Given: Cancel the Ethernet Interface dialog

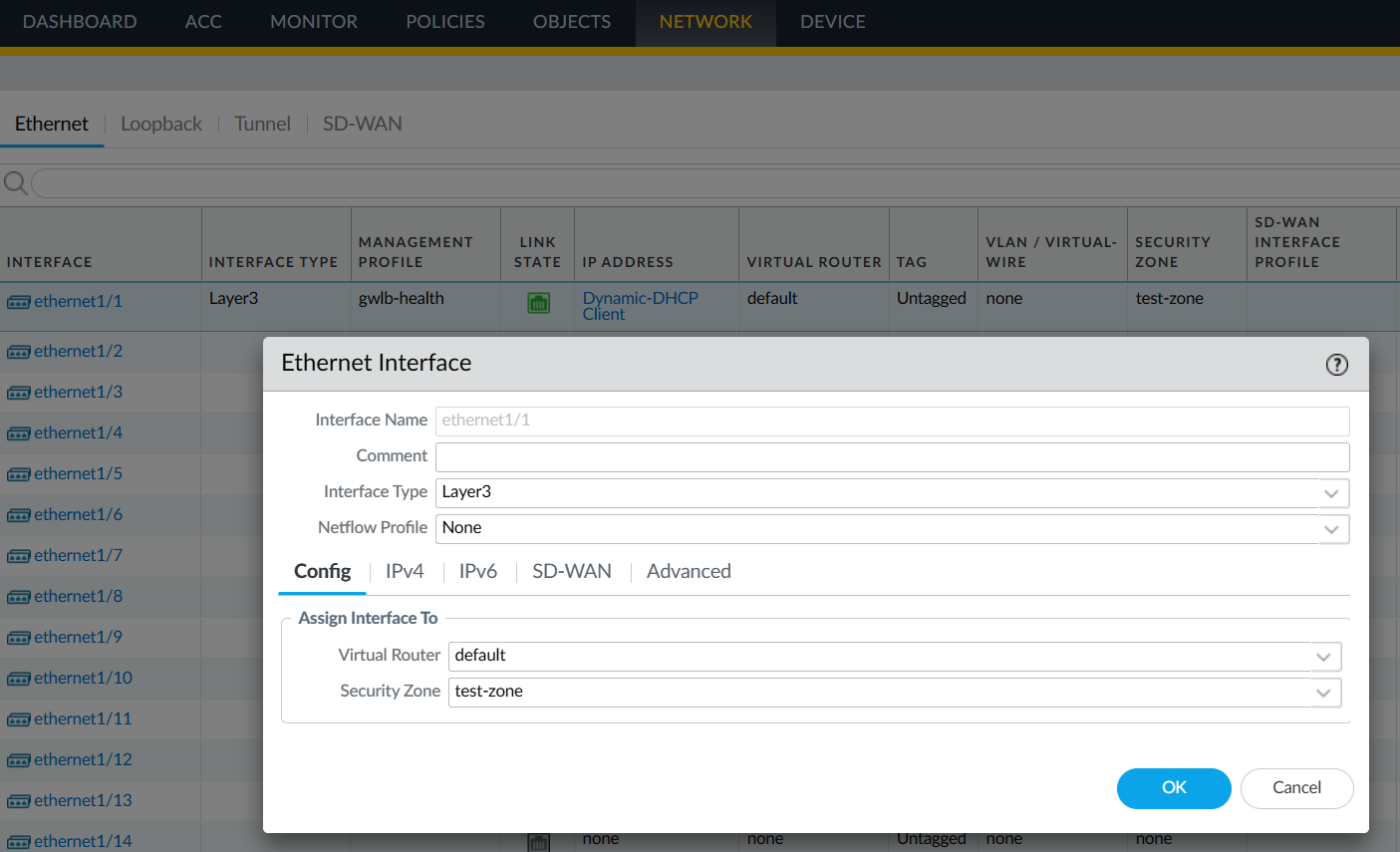Looking at the screenshot, I should coord(1296,788).
